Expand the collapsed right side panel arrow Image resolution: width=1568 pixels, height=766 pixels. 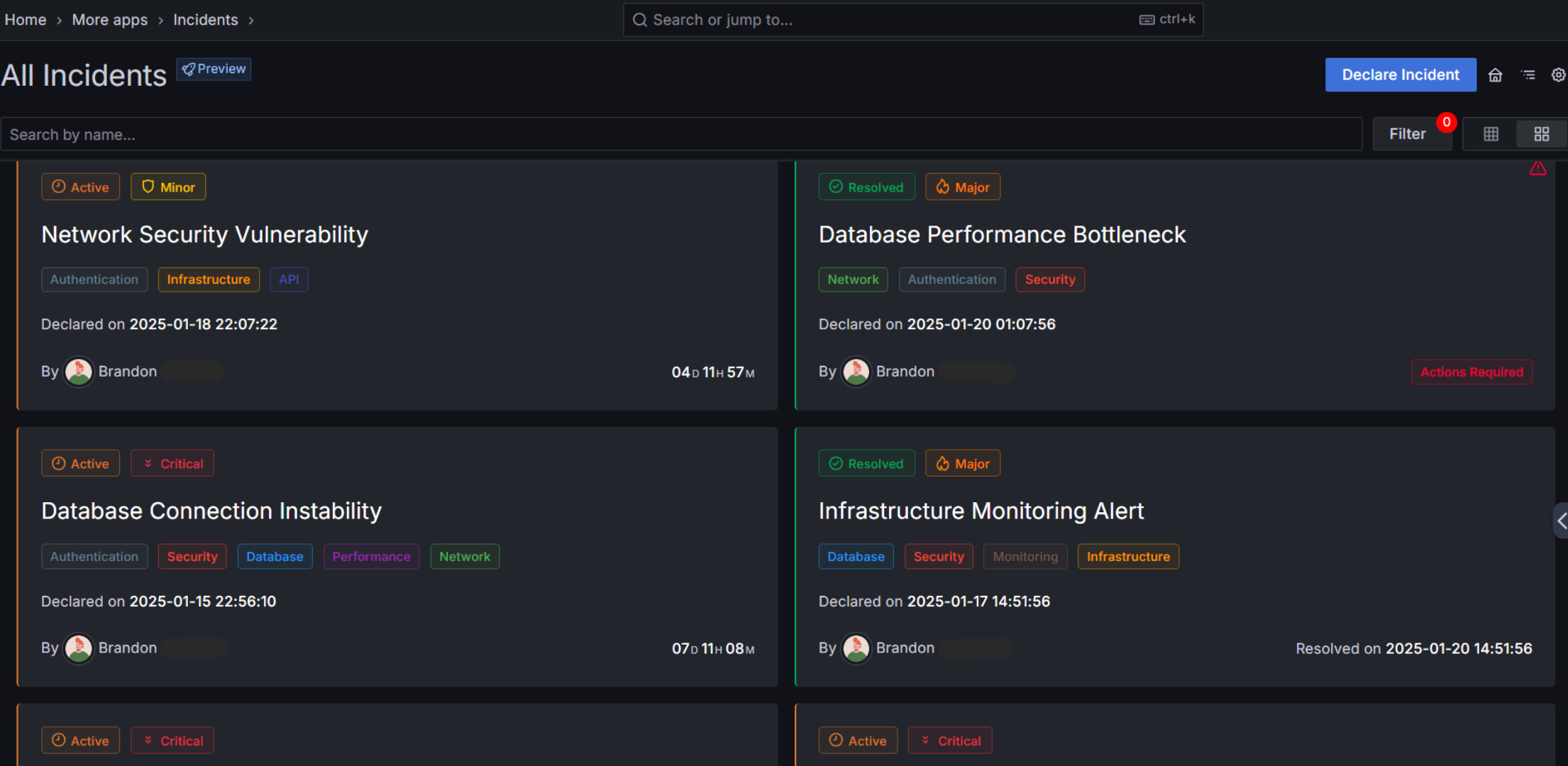[x=1561, y=521]
